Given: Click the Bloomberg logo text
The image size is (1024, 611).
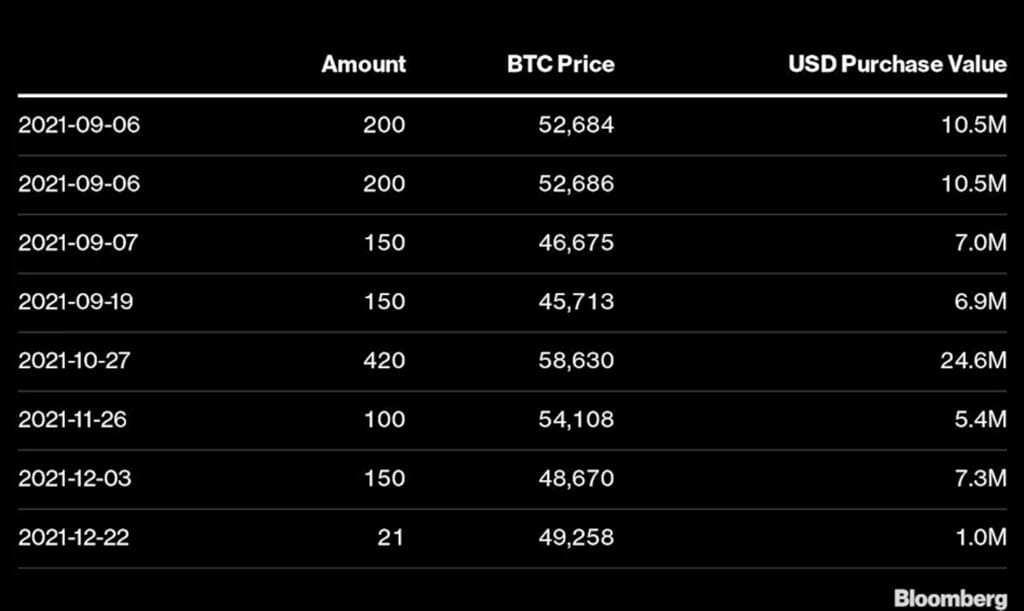Looking at the screenshot, I should point(950,598).
